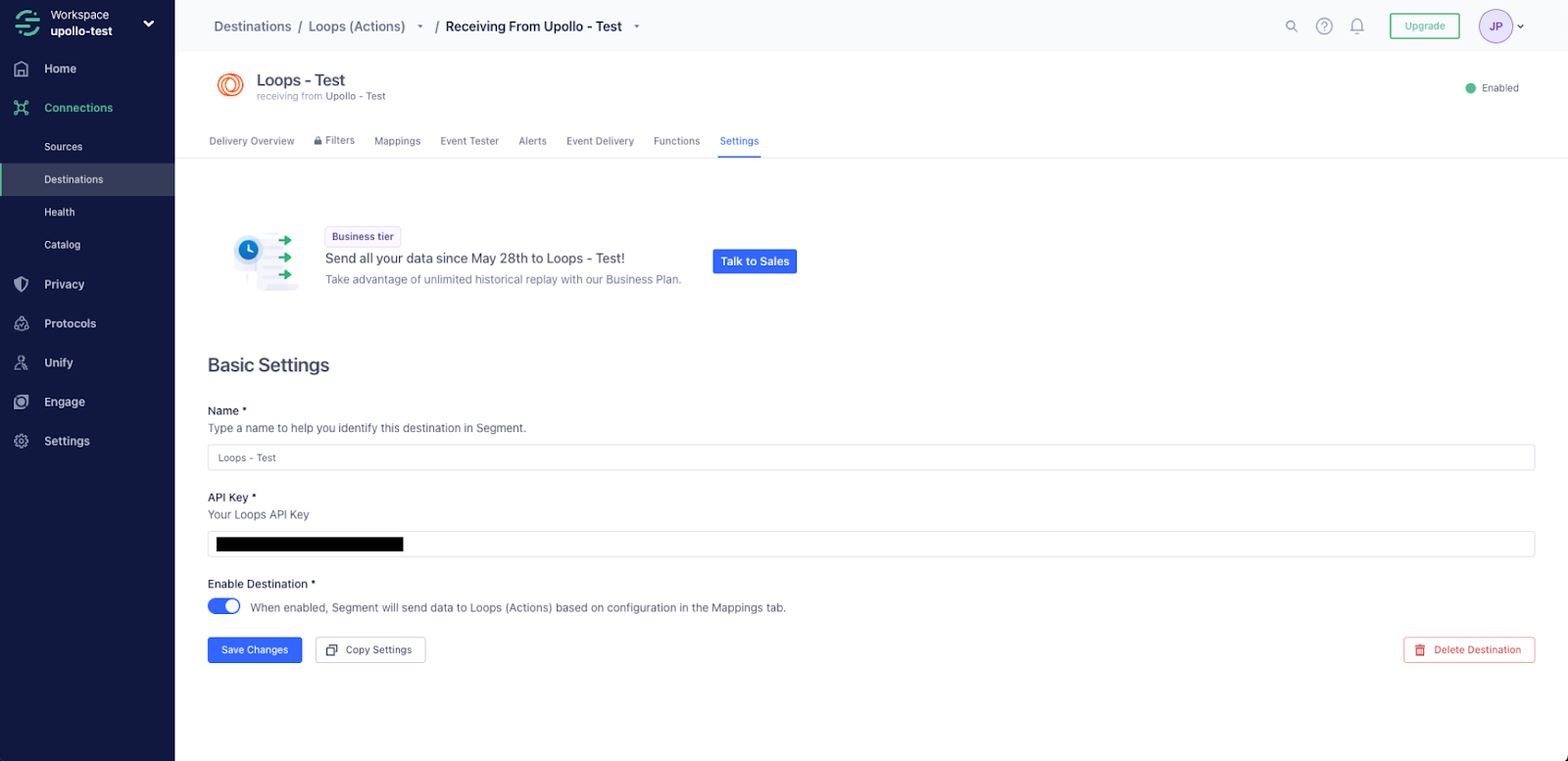Click the Receiving From Upollo - Test breadcrumb
The height and width of the screenshot is (761, 1568).
(x=533, y=26)
